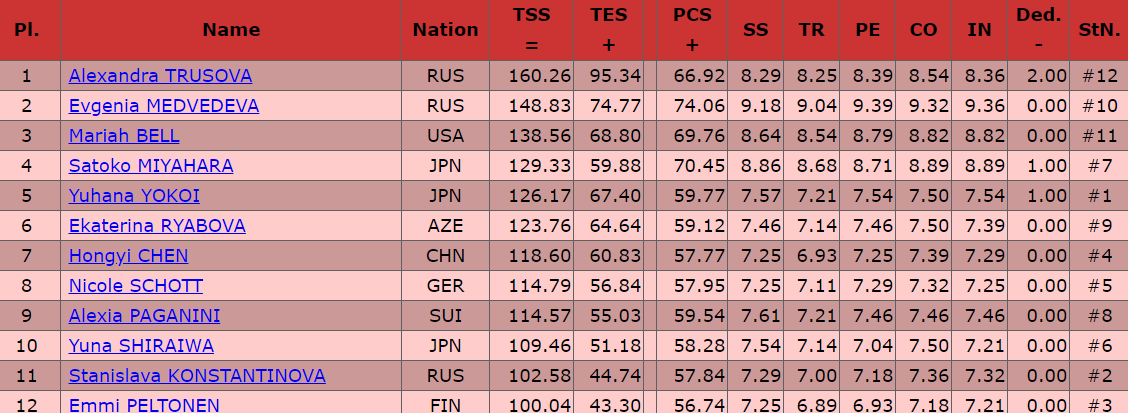The height and width of the screenshot is (413, 1128).
Task: Open Evgenia MEDVEDEVA's profile link
Action: [163, 106]
